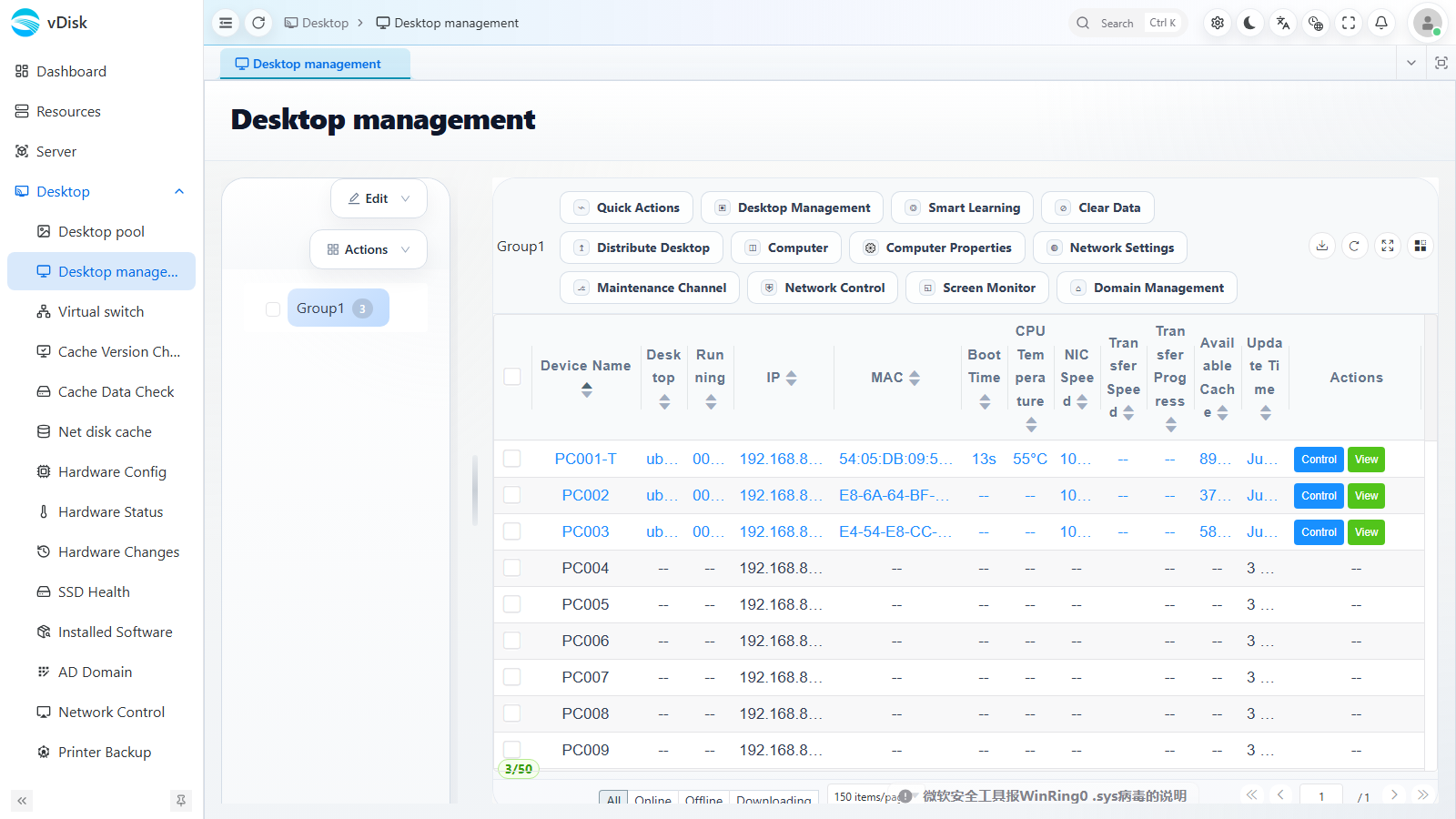Select all devices with header checkbox
The height and width of the screenshot is (819, 1456).
point(512,377)
